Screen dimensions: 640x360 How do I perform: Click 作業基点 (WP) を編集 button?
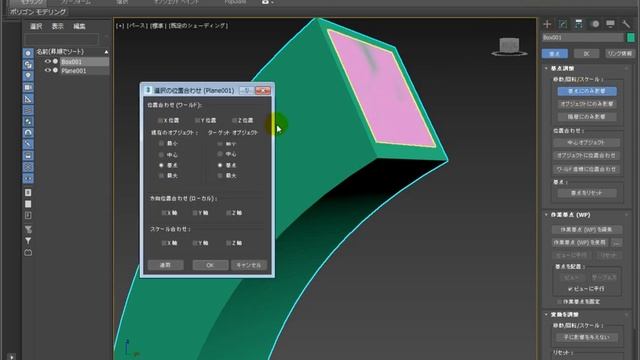(587, 230)
